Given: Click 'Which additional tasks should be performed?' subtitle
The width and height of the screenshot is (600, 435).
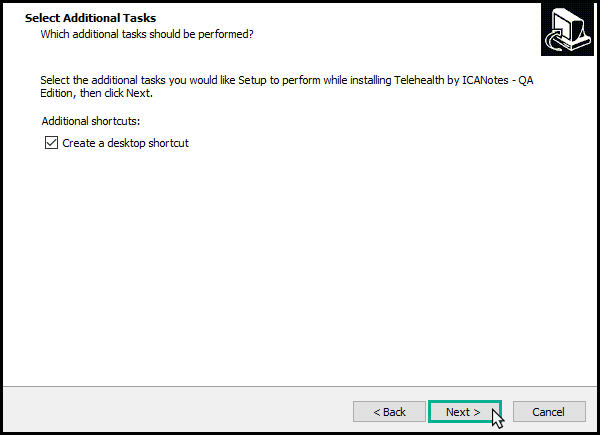Looking at the screenshot, I should [146, 34].
